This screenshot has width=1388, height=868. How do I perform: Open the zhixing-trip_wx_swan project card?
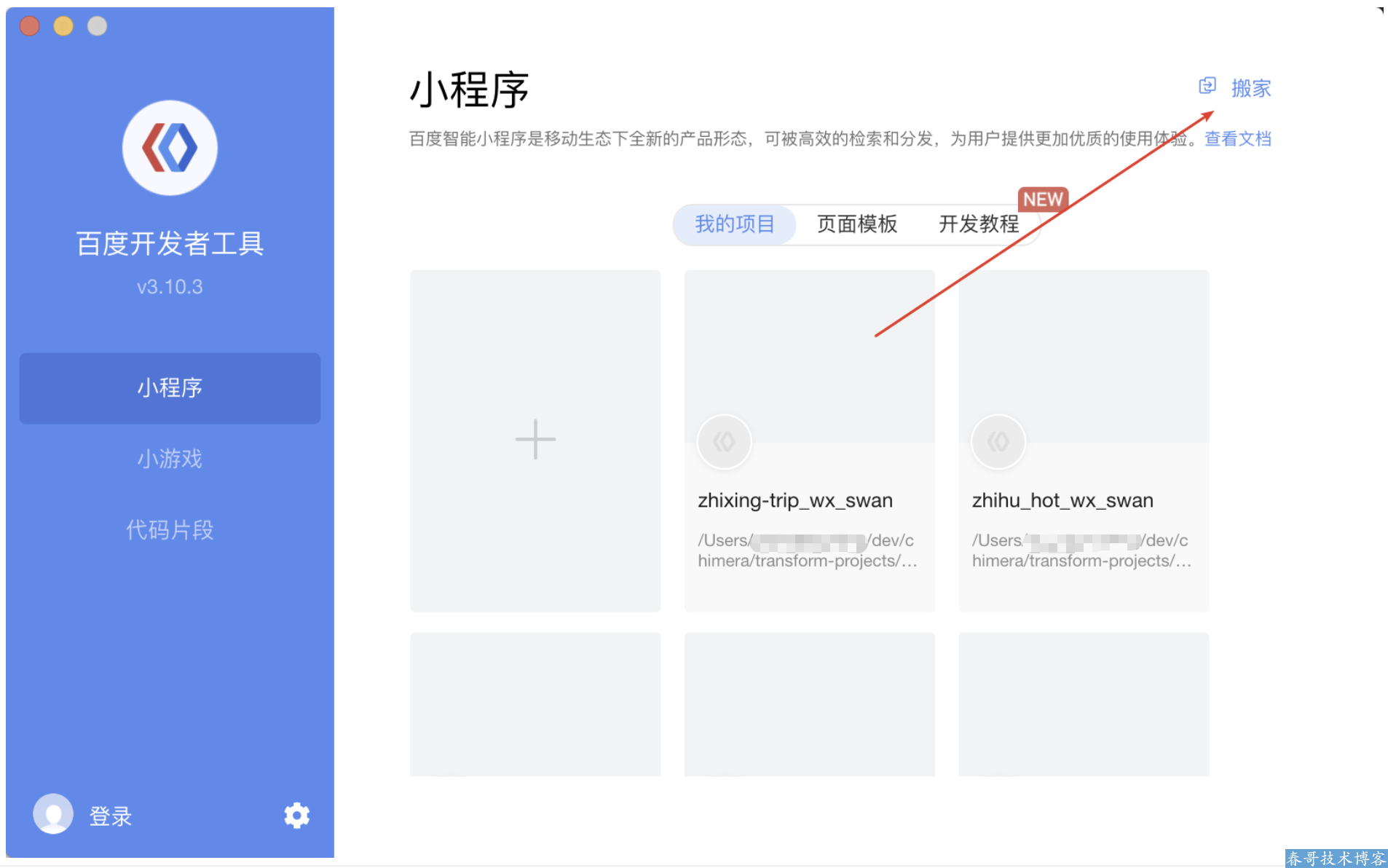pos(810,441)
